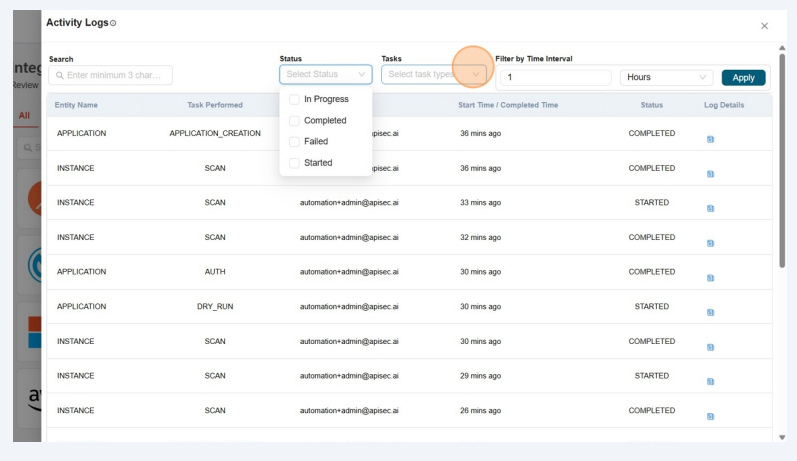Click the DRY_RUN task cell
This screenshot has width=797, height=461.
215,306
